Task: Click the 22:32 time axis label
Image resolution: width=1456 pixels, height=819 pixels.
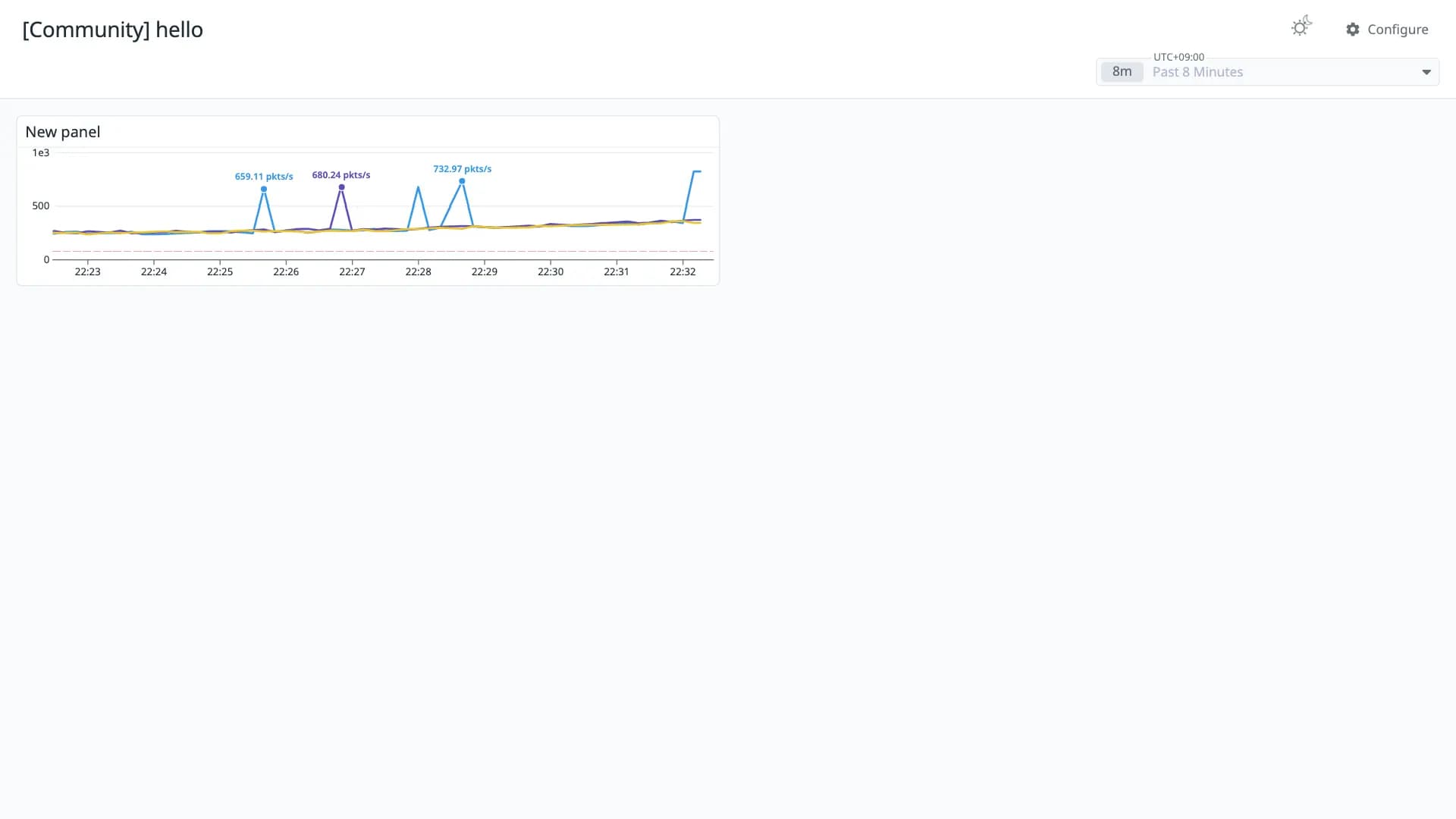Action: pos(682,271)
